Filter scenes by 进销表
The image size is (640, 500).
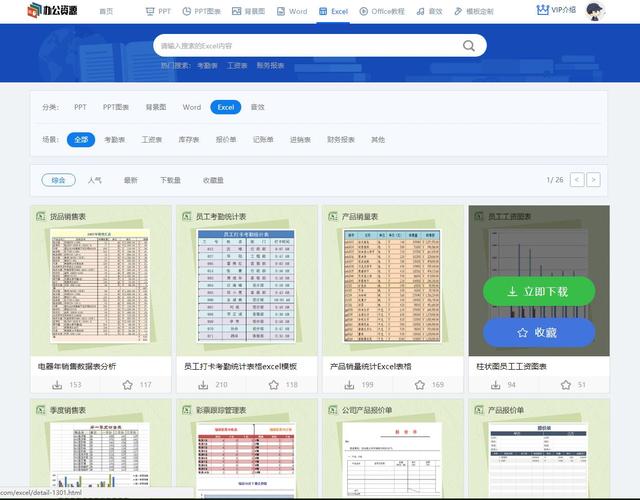300,140
